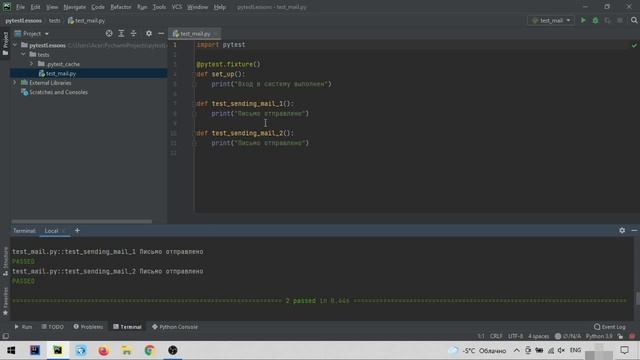Open the Tools menu

click(x=159, y=7)
